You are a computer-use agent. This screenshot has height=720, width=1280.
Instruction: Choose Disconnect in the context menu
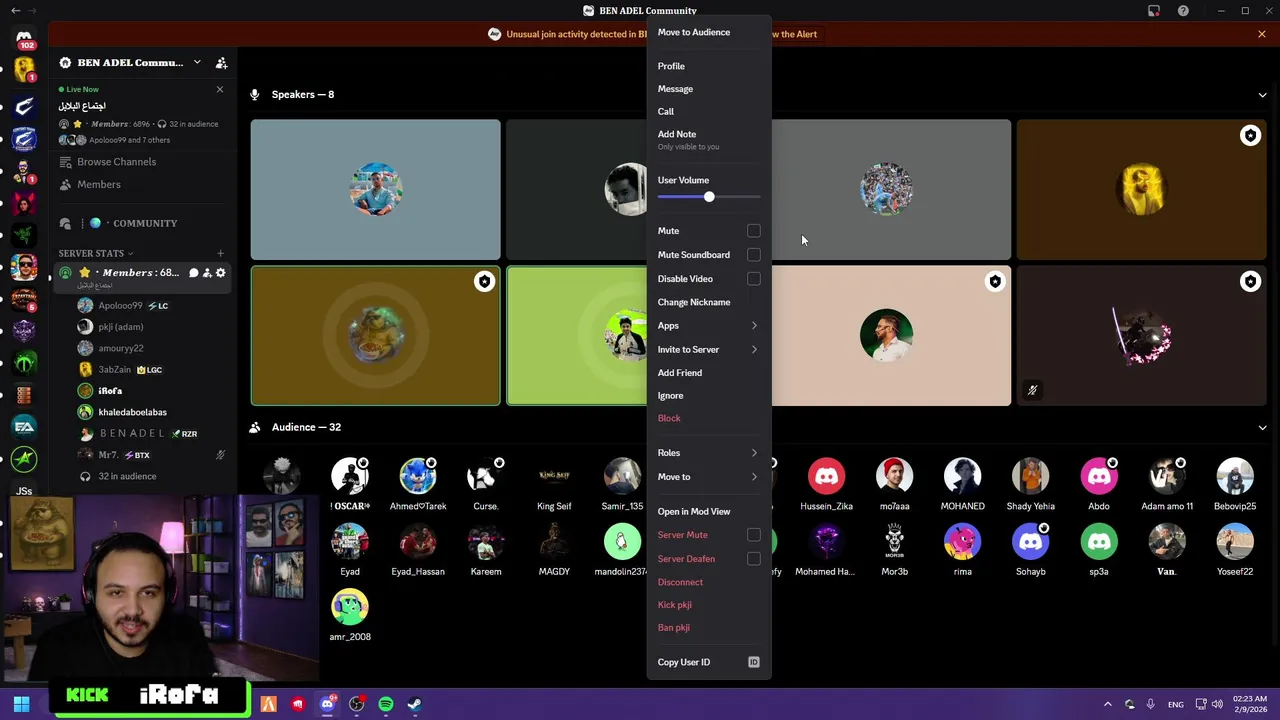tap(709, 582)
